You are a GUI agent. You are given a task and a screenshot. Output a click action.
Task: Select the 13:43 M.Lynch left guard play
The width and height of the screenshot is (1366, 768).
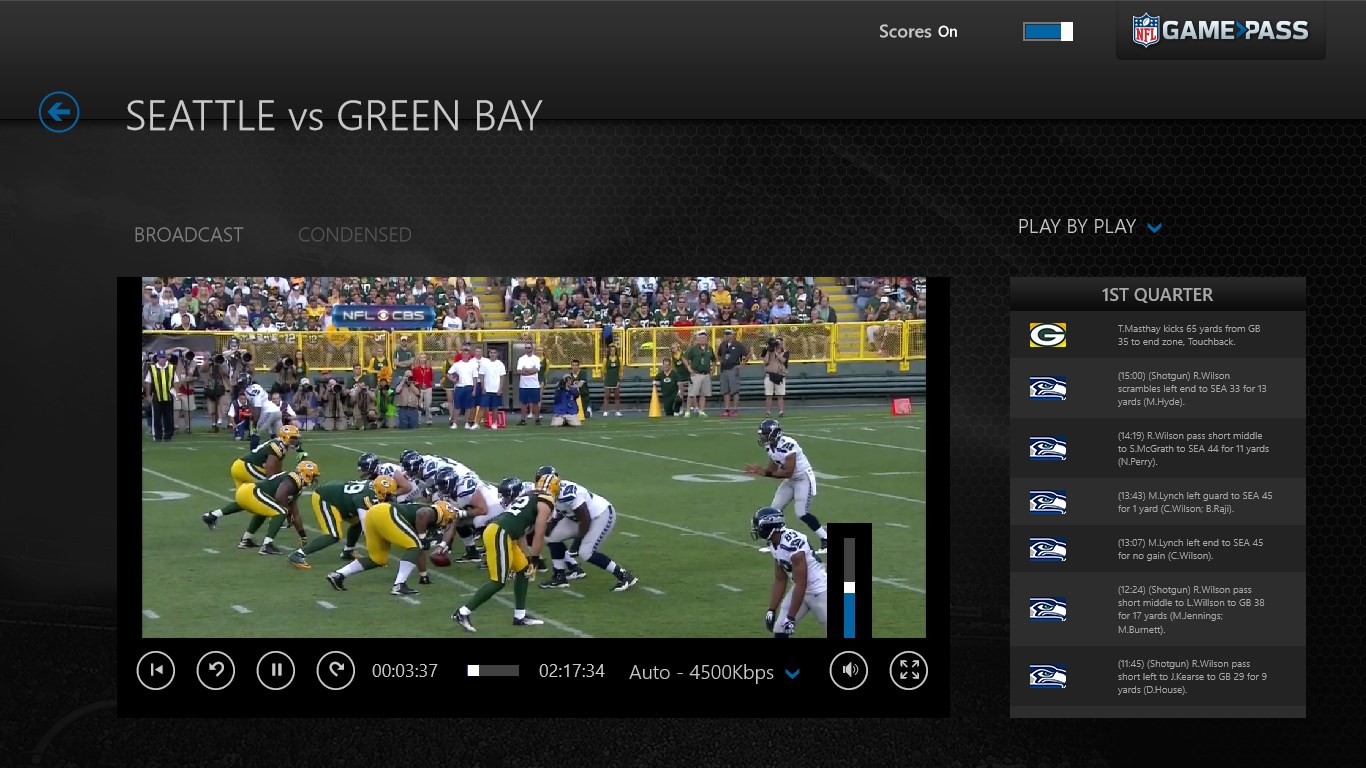pos(1157,502)
